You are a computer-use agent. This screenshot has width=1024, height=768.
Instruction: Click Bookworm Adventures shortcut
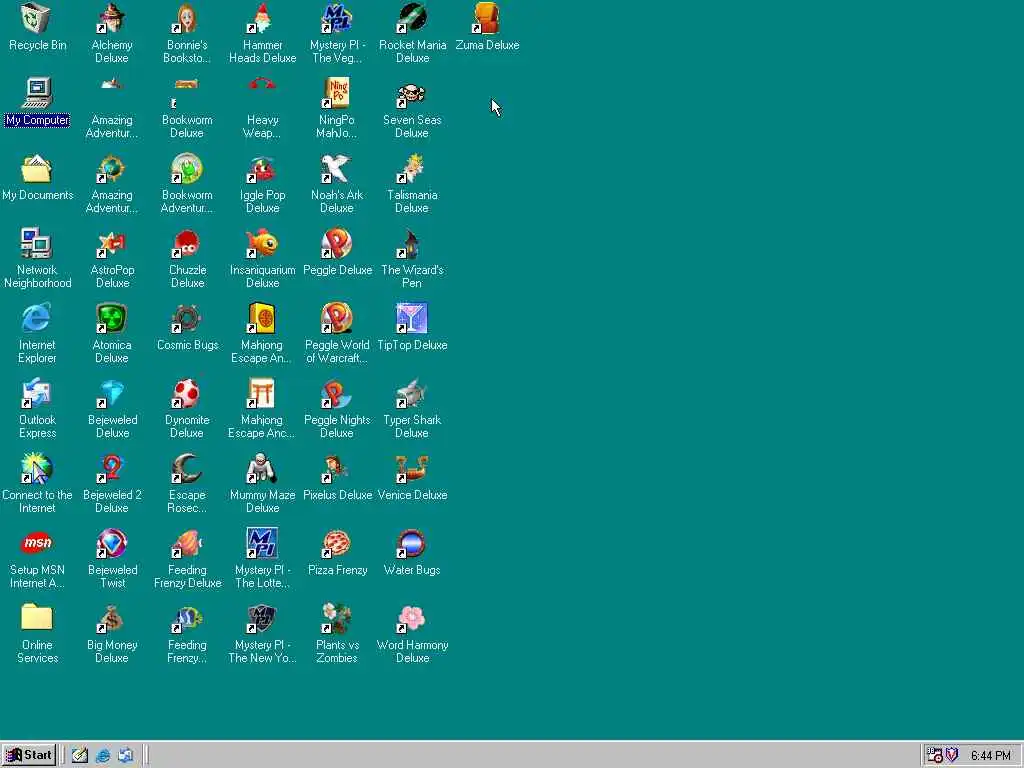point(187,168)
